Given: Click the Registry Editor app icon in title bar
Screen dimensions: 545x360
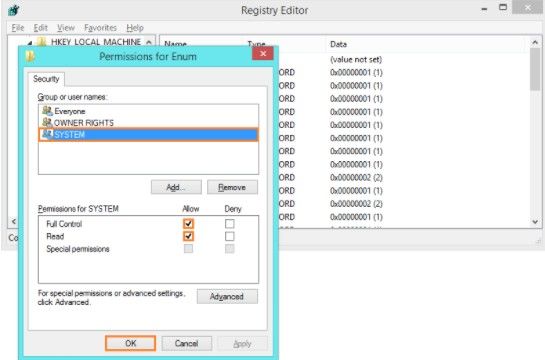Looking at the screenshot, I should [14, 10].
